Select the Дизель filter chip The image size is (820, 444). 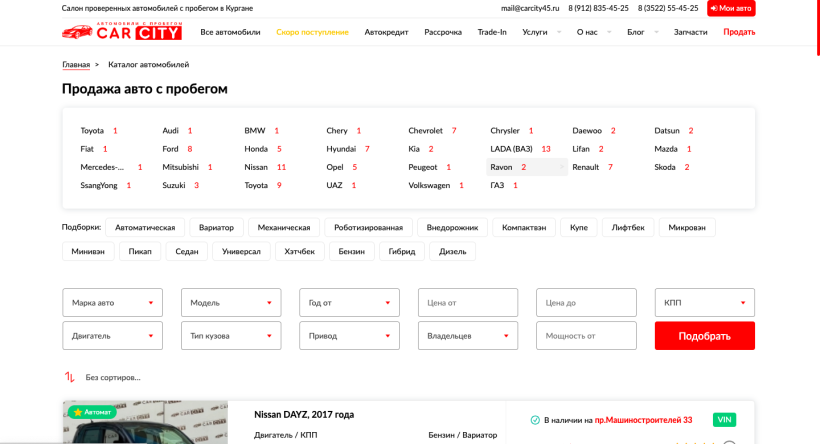[x=452, y=252]
